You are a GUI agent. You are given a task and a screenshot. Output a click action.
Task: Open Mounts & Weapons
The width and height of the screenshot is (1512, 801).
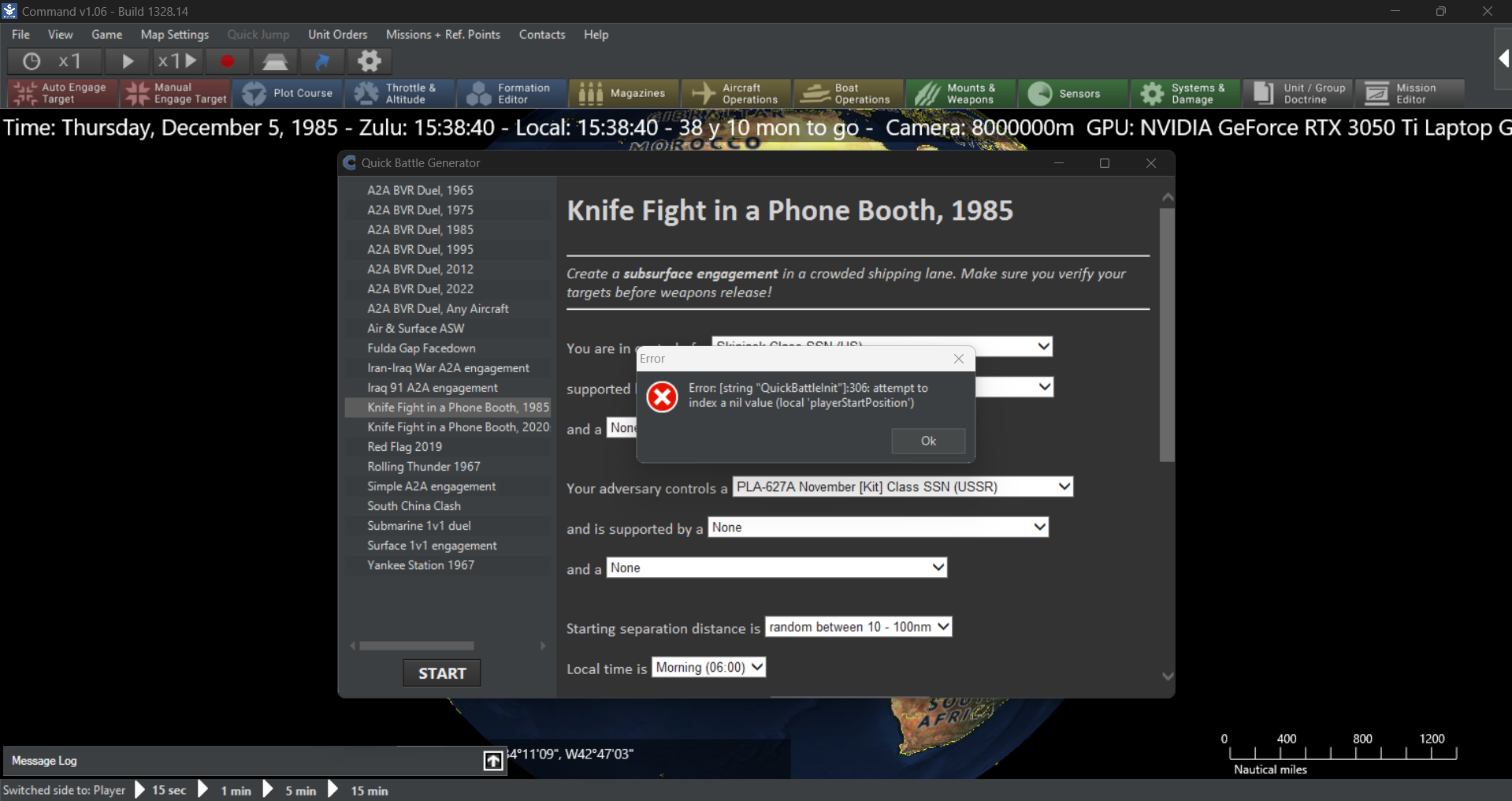click(961, 93)
